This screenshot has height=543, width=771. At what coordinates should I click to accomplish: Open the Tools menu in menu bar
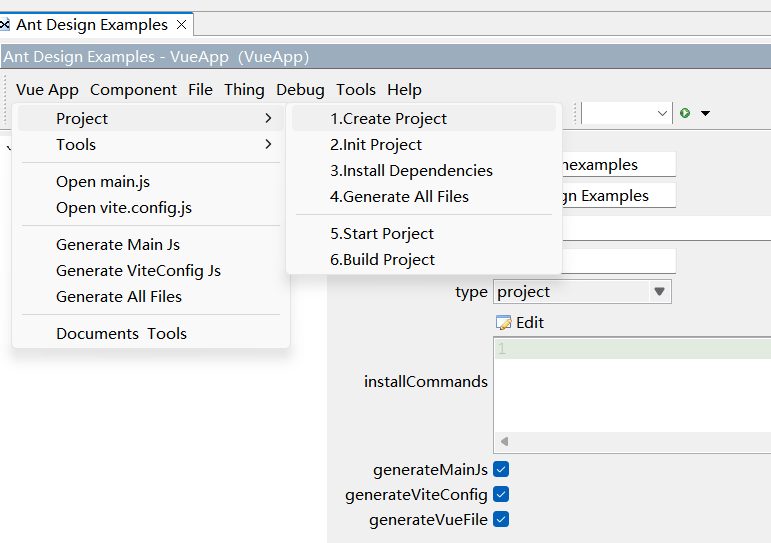point(356,90)
